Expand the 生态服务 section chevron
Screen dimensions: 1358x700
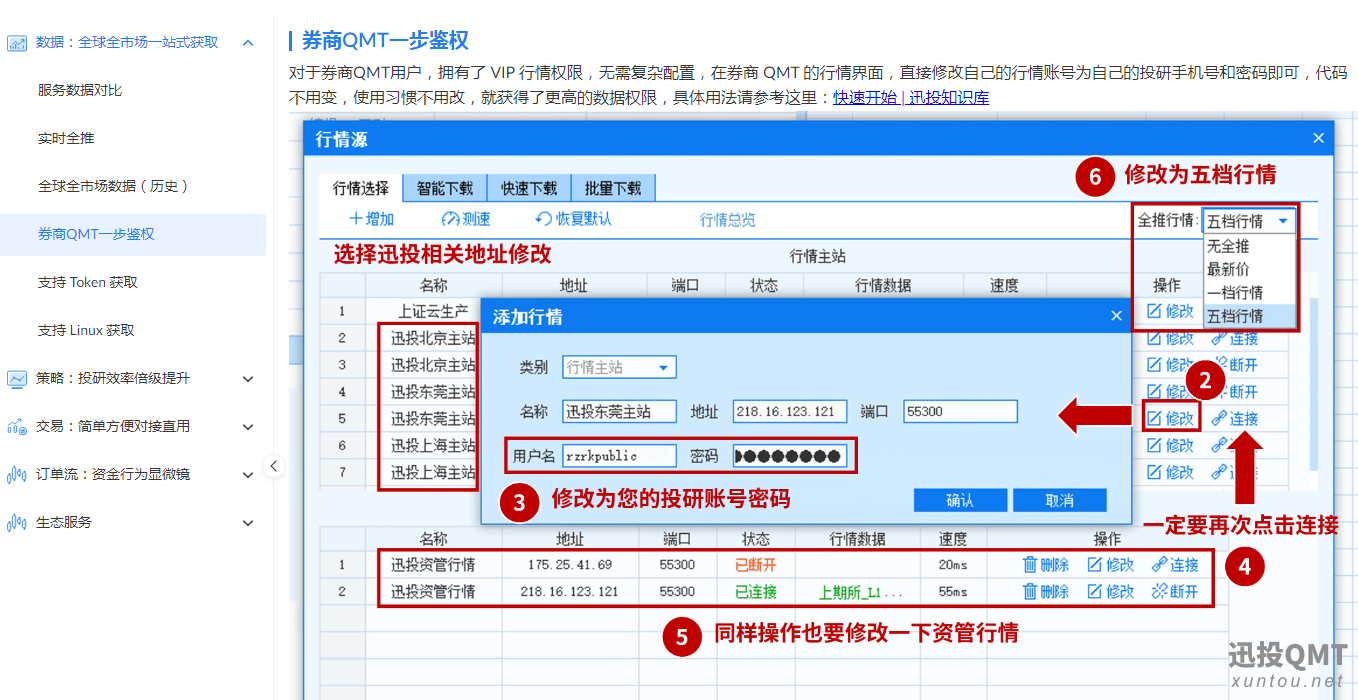pos(248,523)
